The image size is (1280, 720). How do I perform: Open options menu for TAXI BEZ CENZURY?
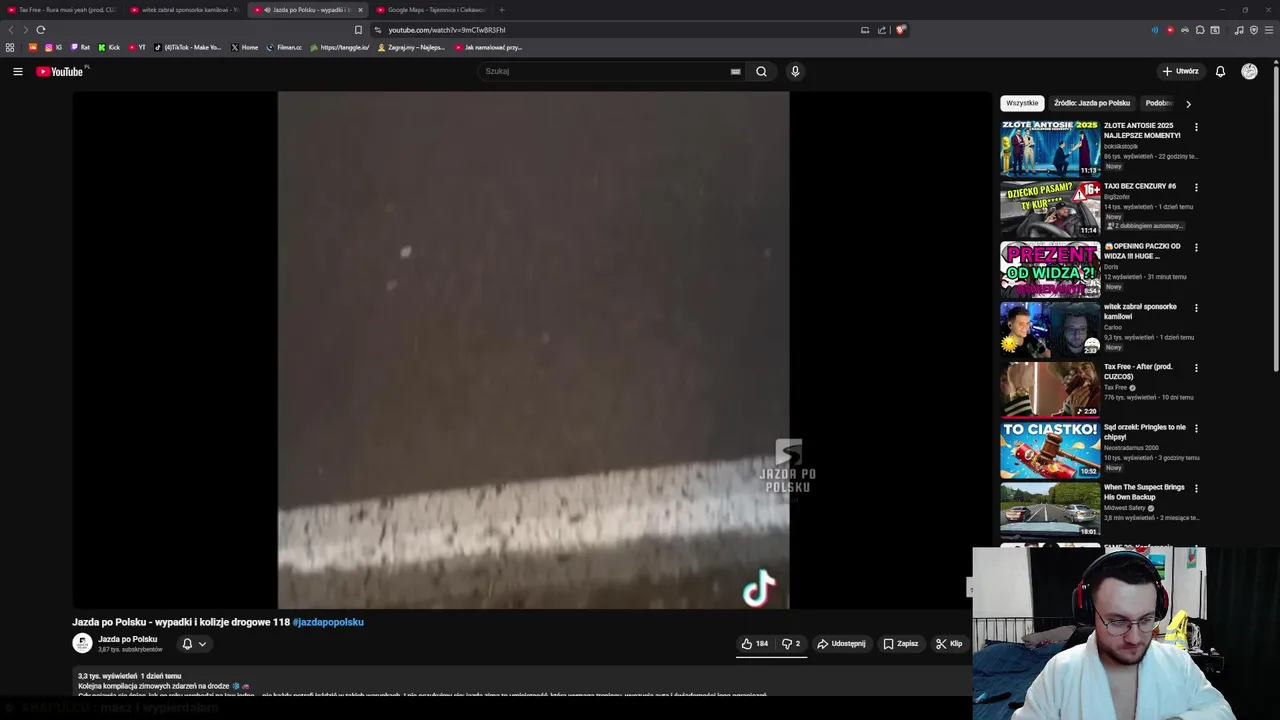pyautogui.click(x=1196, y=187)
